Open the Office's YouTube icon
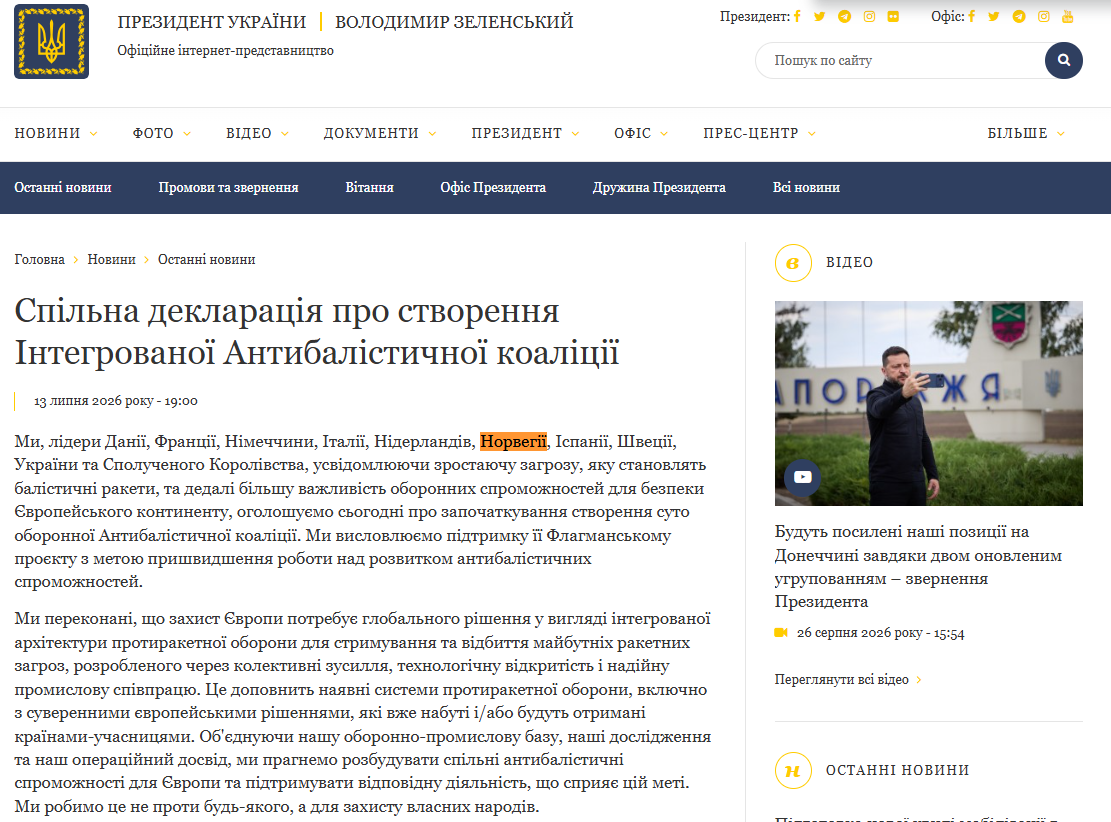Image resolution: width=1111 pixels, height=822 pixels. tap(1068, 16)
